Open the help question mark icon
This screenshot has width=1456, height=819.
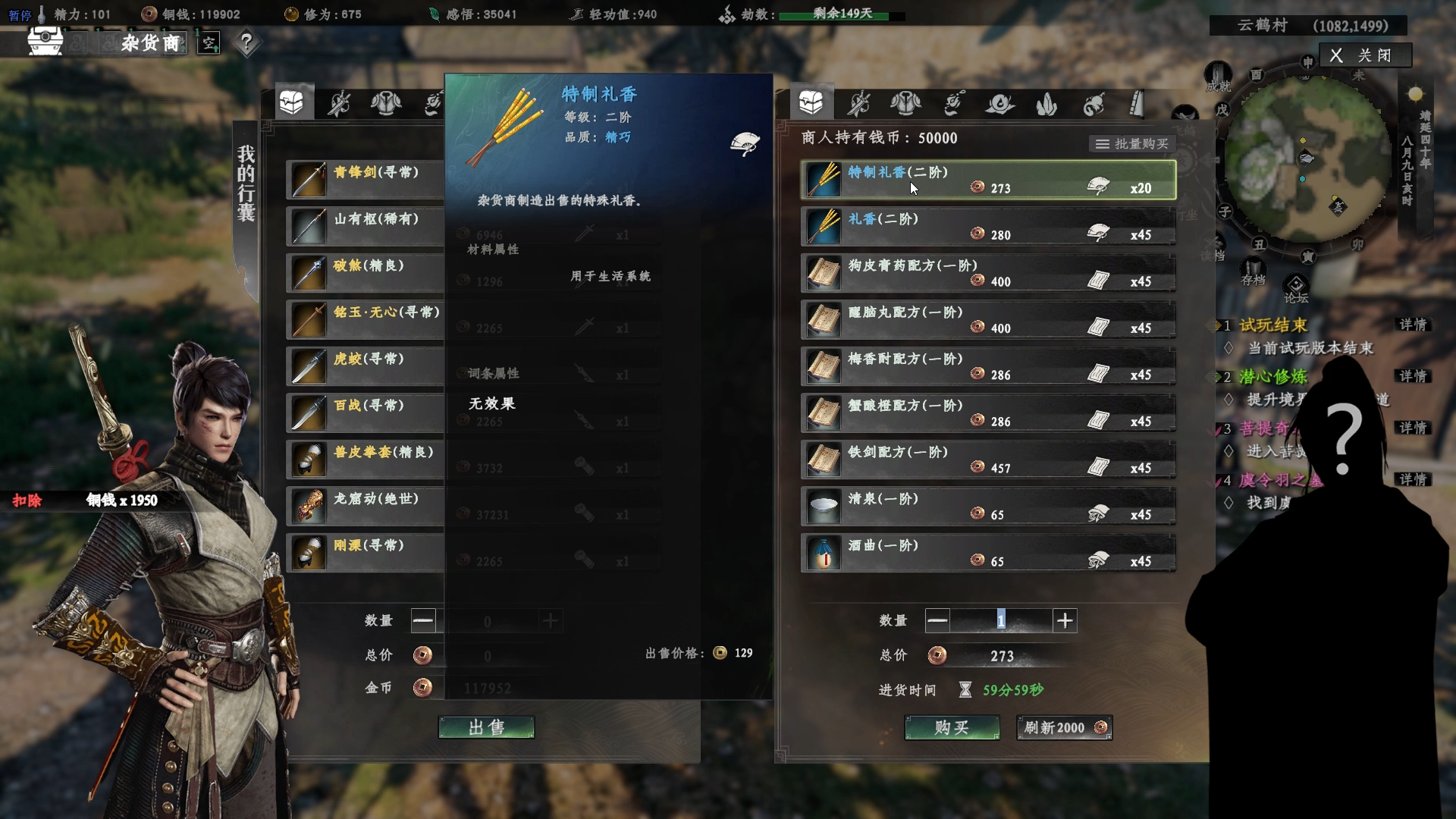tap(246, 42)
